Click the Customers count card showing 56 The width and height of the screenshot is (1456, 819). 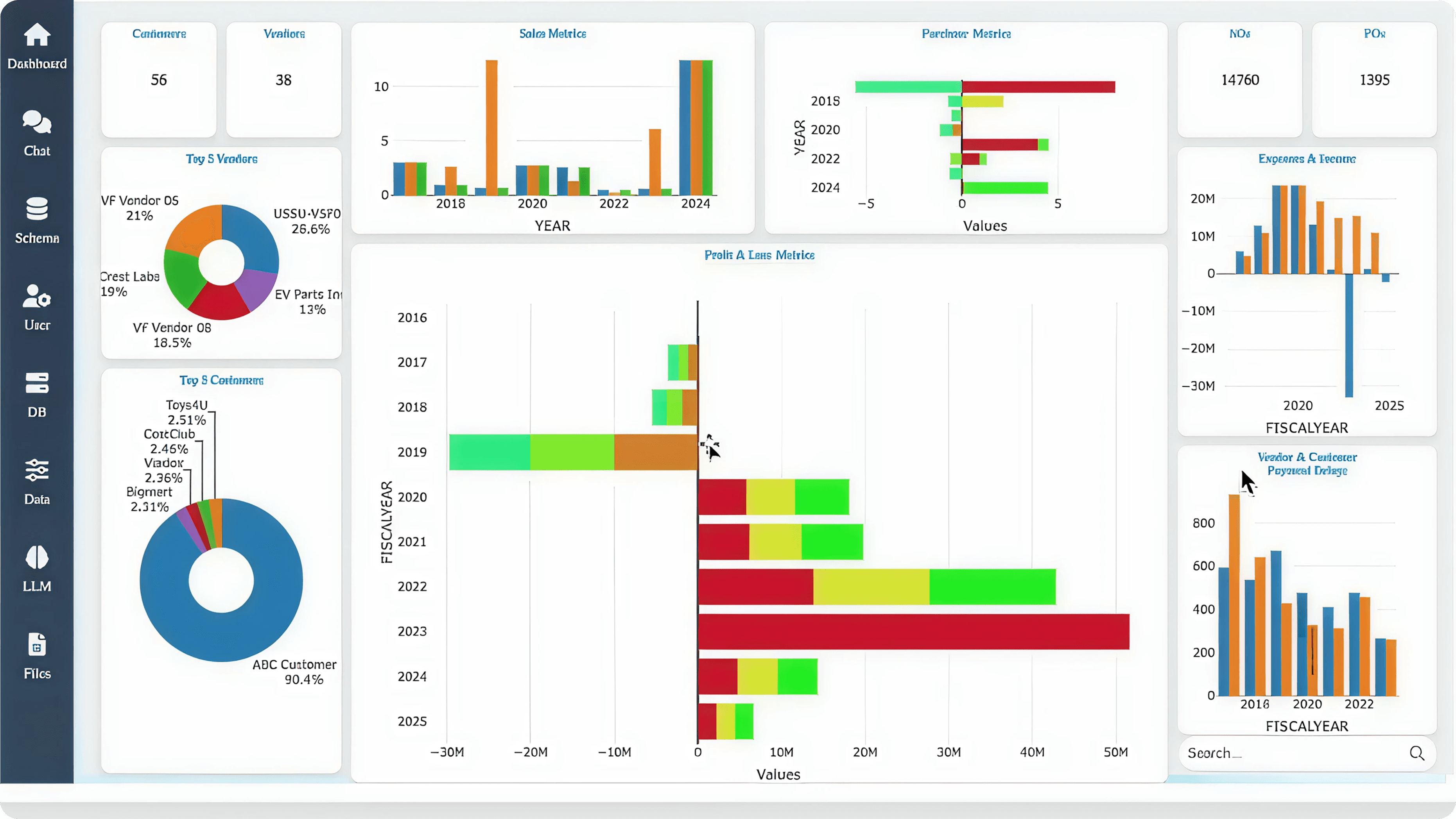tap(159, 80)
